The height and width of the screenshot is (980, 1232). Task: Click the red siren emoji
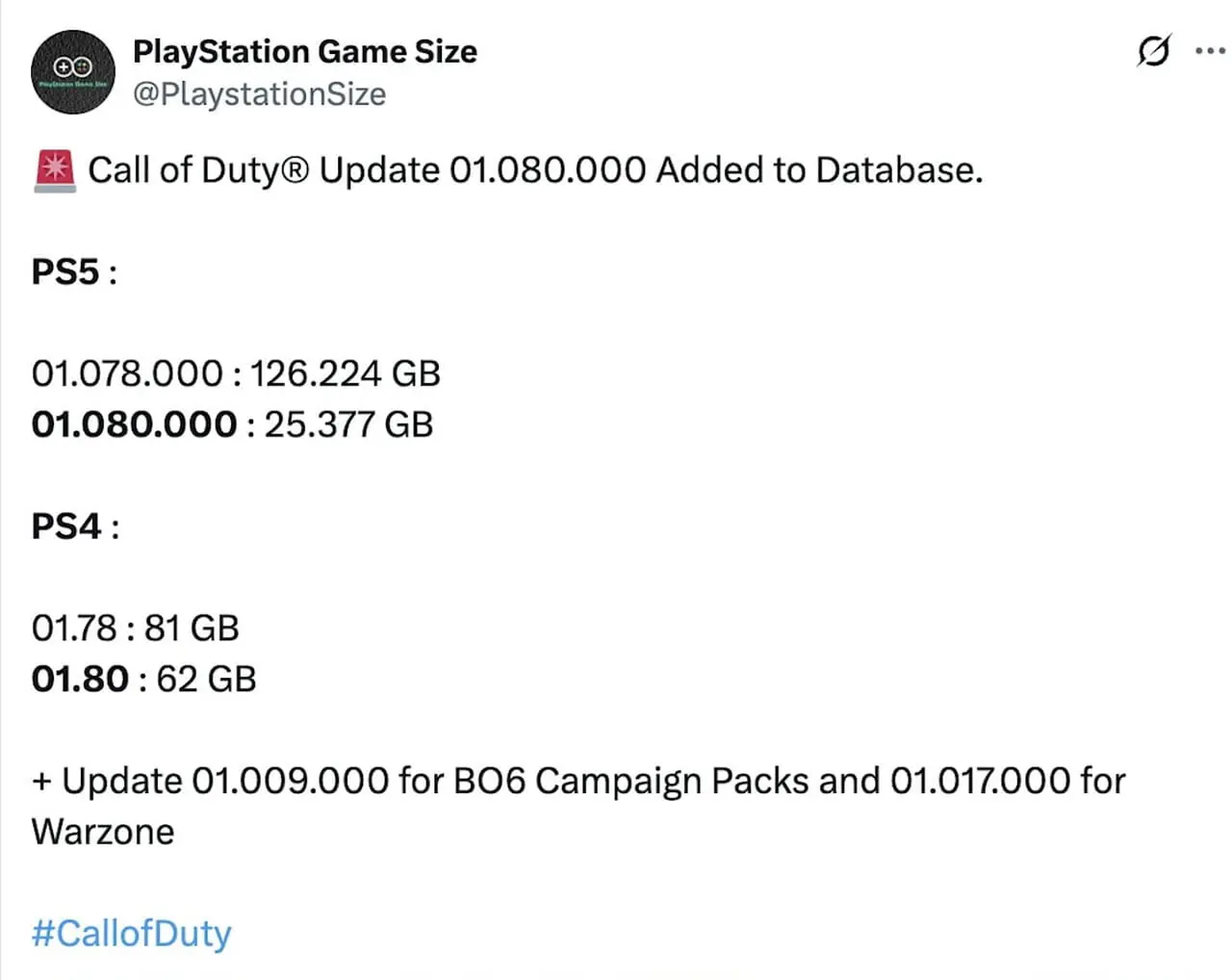click(x=55, y=171)
